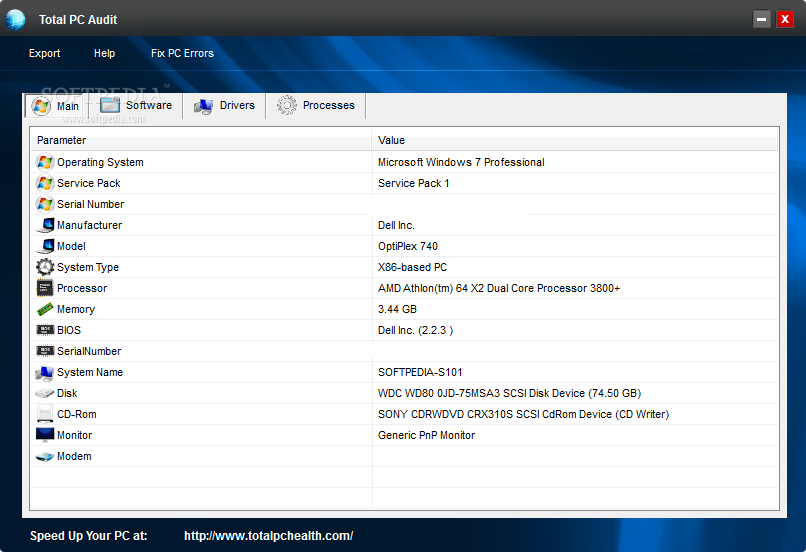Select the Operating System label

(100, 162)
